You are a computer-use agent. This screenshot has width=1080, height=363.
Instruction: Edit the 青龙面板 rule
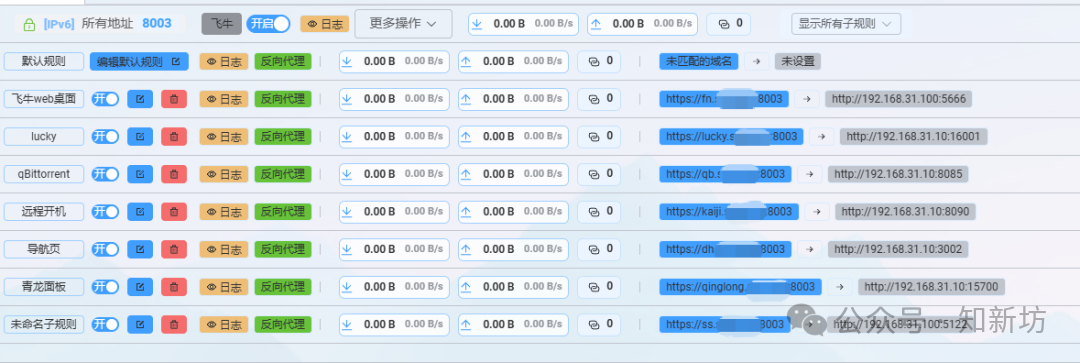pos(140,287)
